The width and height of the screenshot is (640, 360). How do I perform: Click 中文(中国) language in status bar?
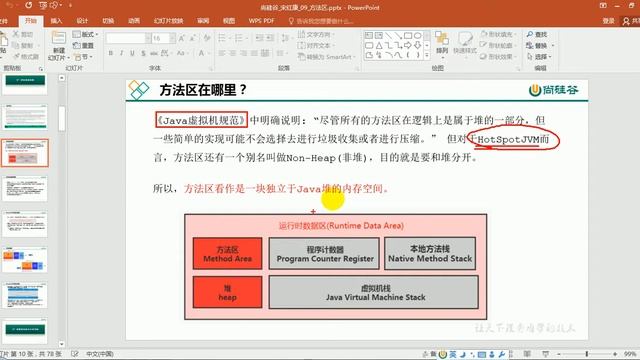point(100,354)
